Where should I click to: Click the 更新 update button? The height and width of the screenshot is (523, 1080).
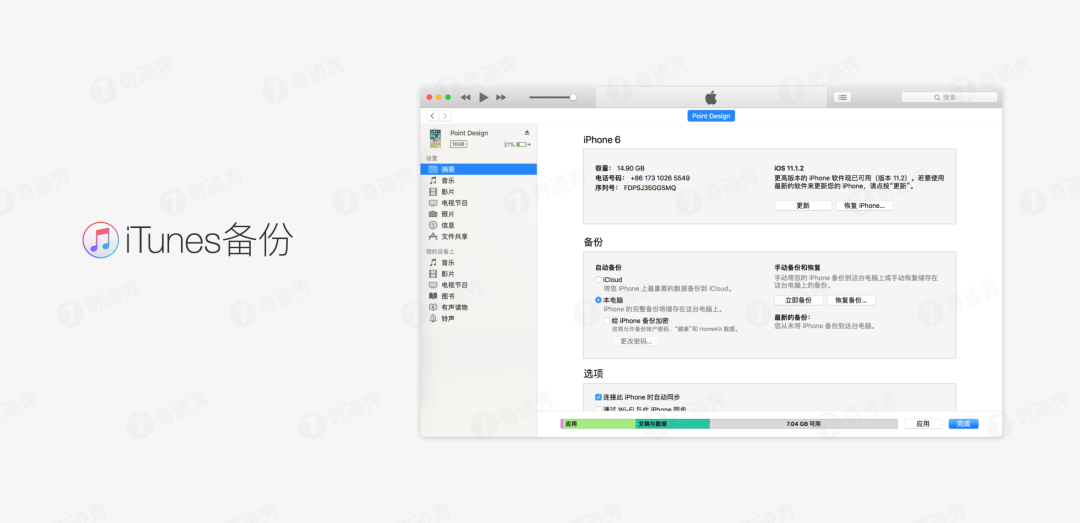pos(803,205)
